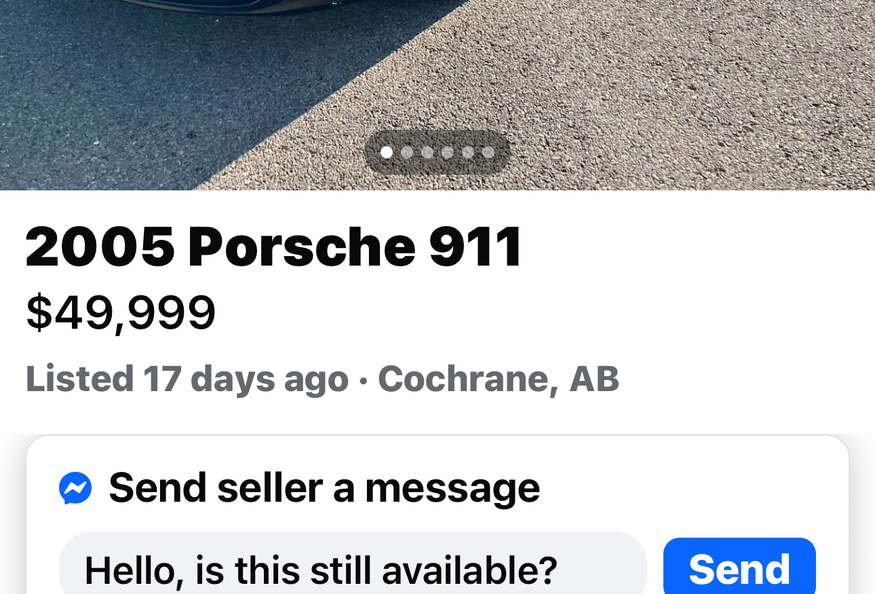Tap the separator dot before Cochrane
Image resolution: width=875 pixels, height=594 pixels.
(x=363, y=381)
